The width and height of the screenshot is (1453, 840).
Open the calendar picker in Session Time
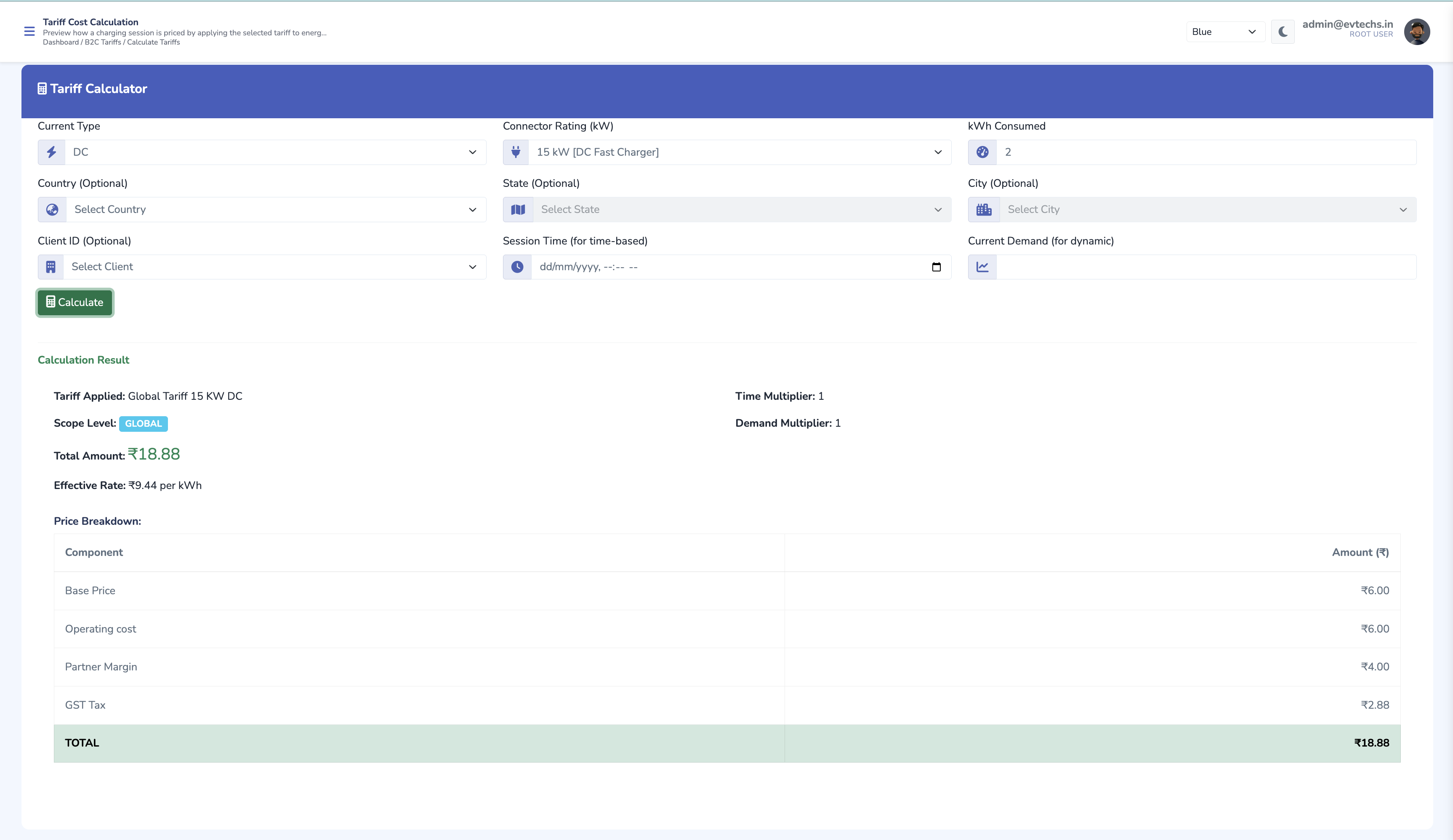[x=936, y=267]
